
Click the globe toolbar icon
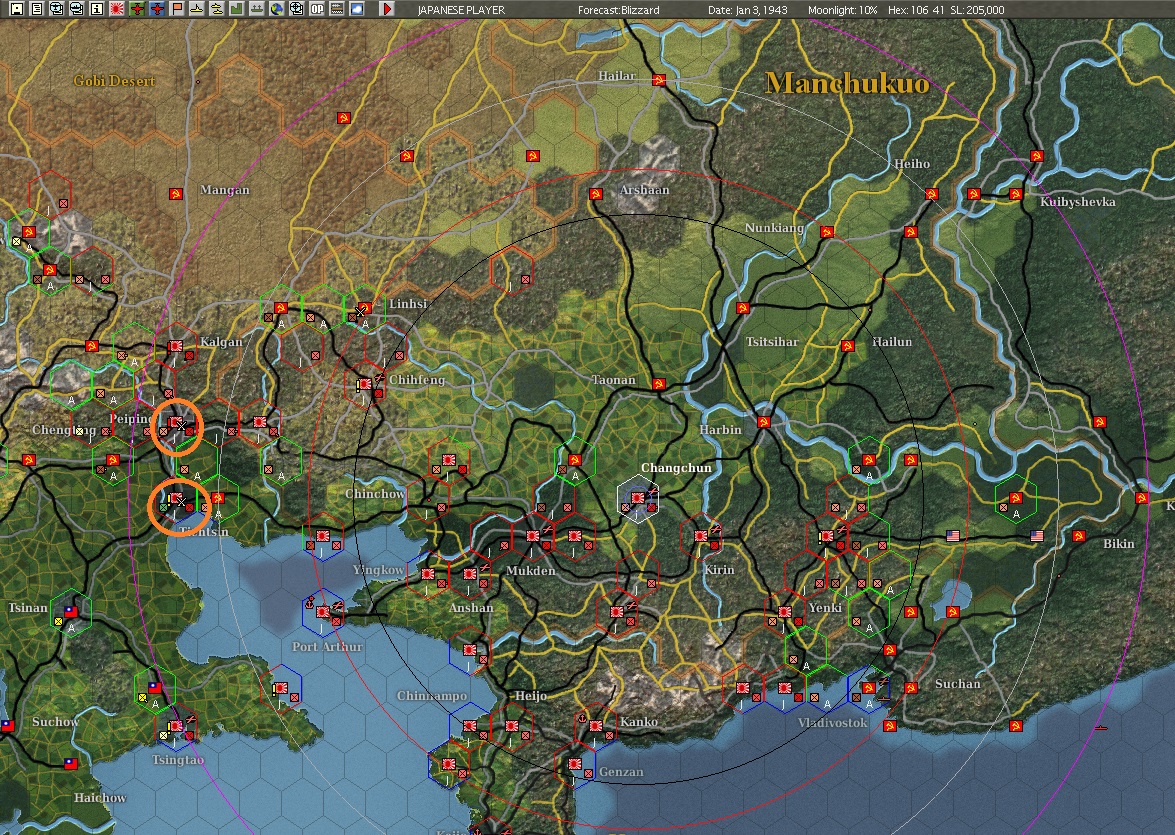(x=277, y=9)
